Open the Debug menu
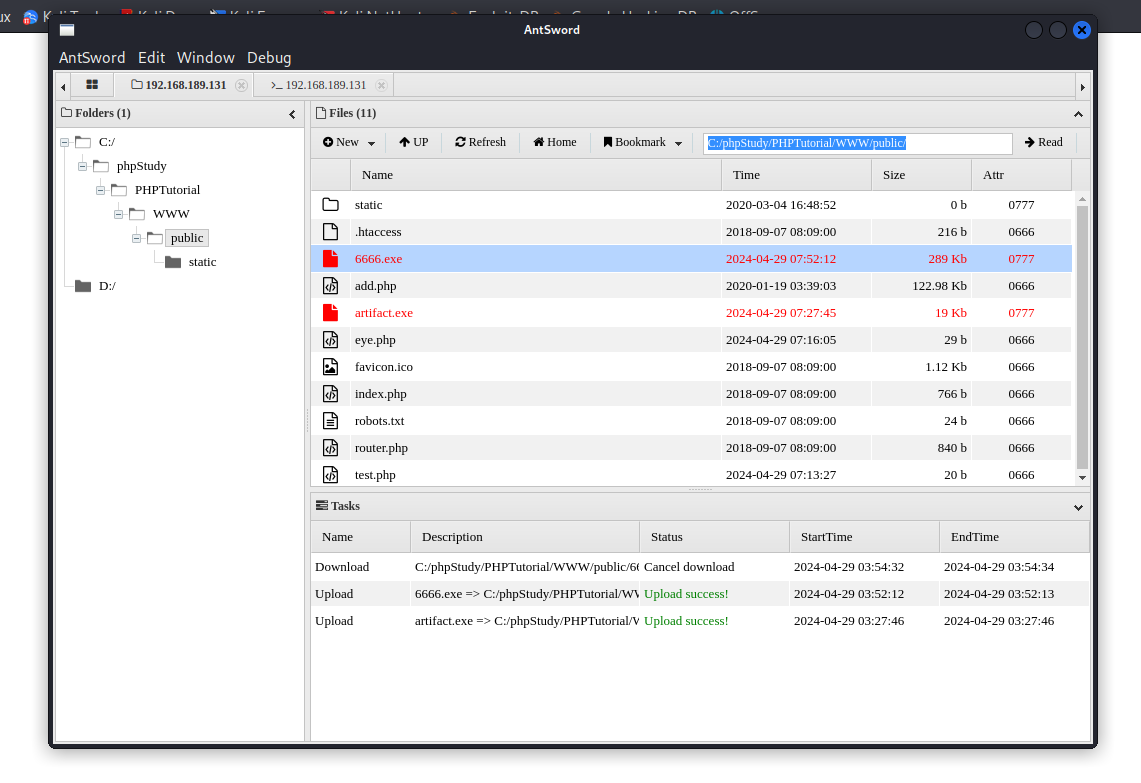 pos(269,57)
